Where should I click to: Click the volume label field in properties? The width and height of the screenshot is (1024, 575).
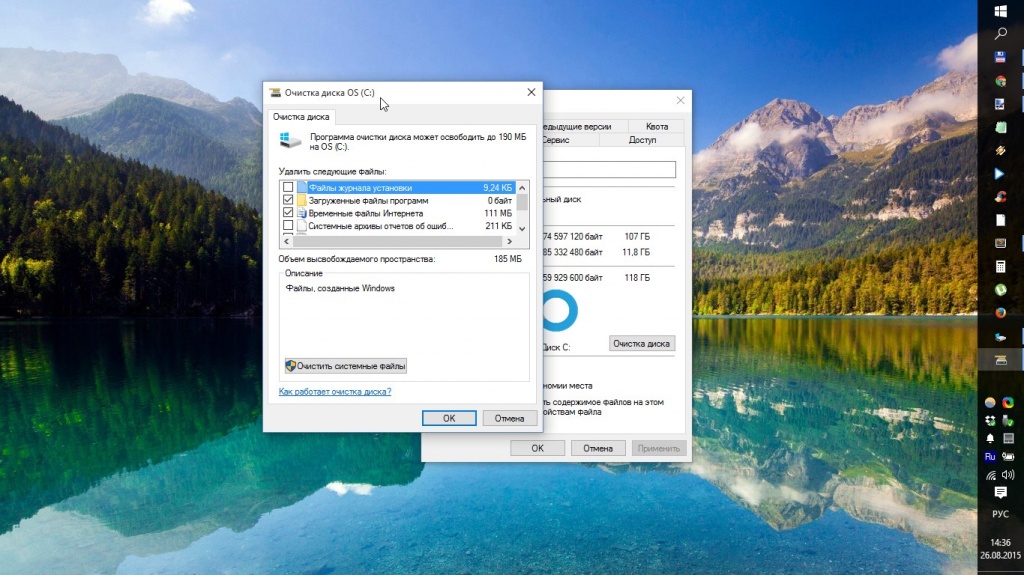coord(609,170)
